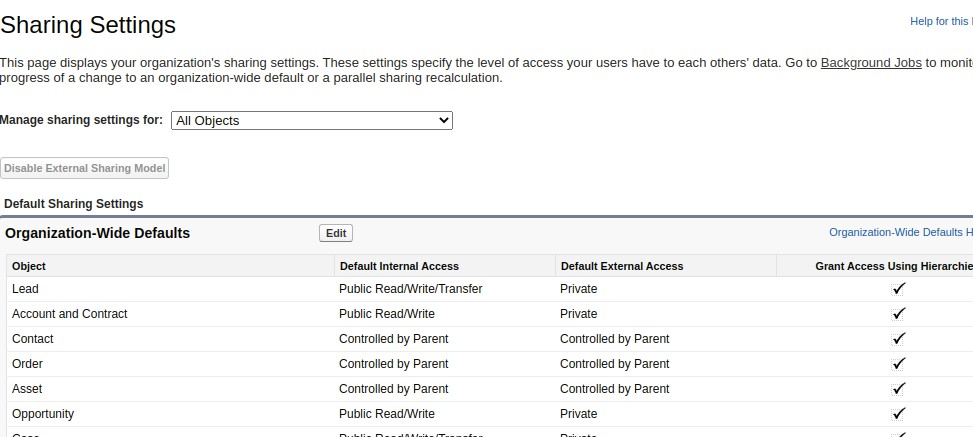
Task: Open the Help for this Page link
Action: (x=940, y=21)
